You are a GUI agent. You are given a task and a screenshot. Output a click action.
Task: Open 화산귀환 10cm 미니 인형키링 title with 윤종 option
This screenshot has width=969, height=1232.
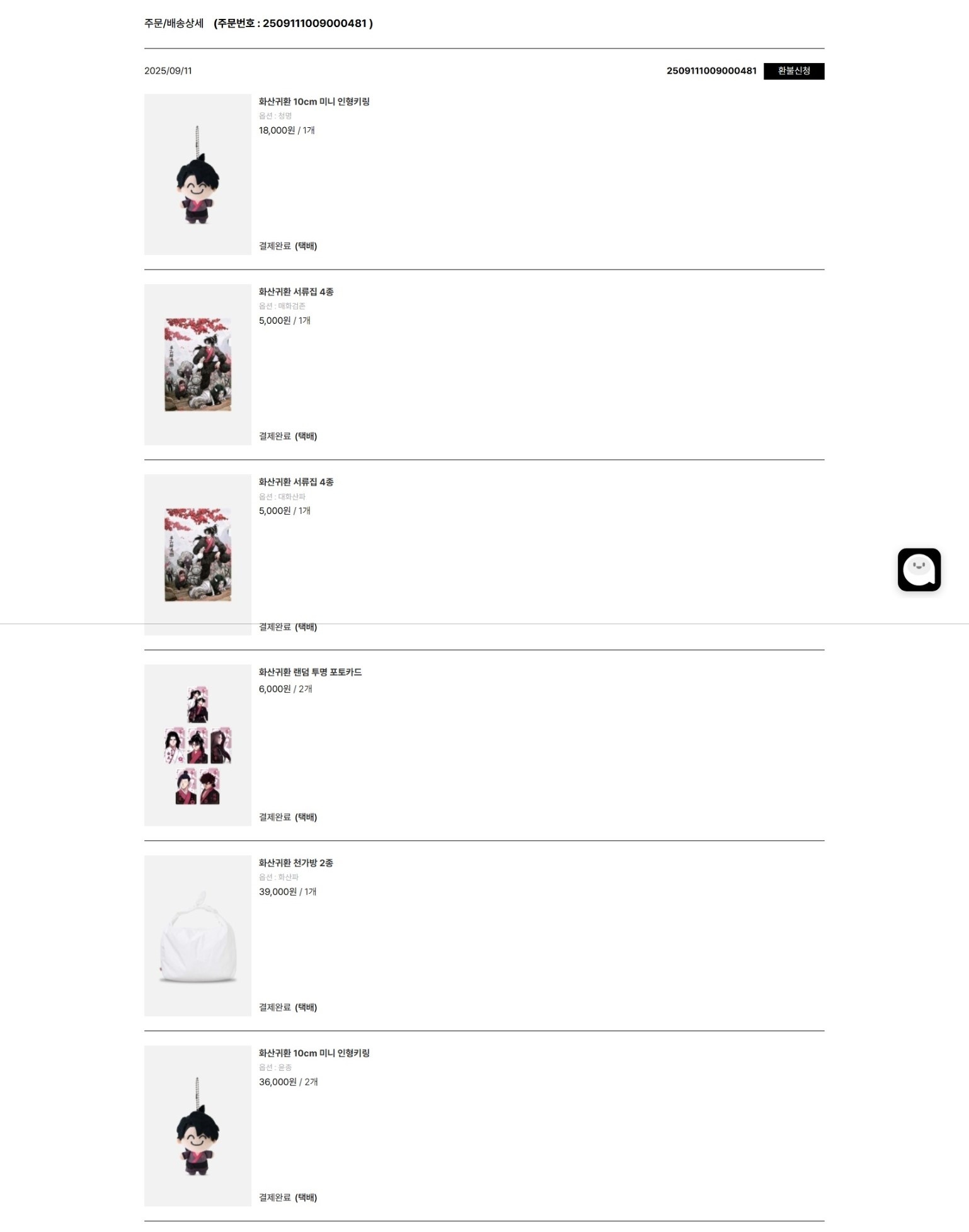(x=314, y=1053)
